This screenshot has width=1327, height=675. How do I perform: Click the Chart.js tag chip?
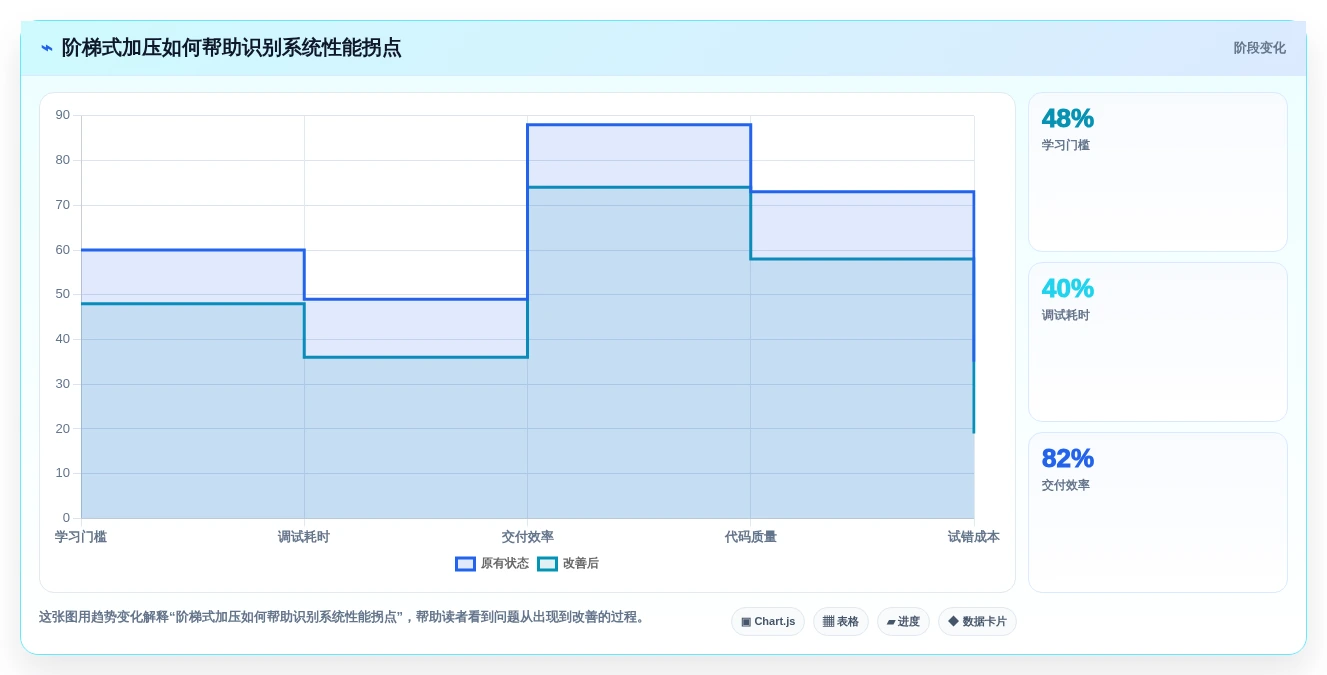(768, 622)
